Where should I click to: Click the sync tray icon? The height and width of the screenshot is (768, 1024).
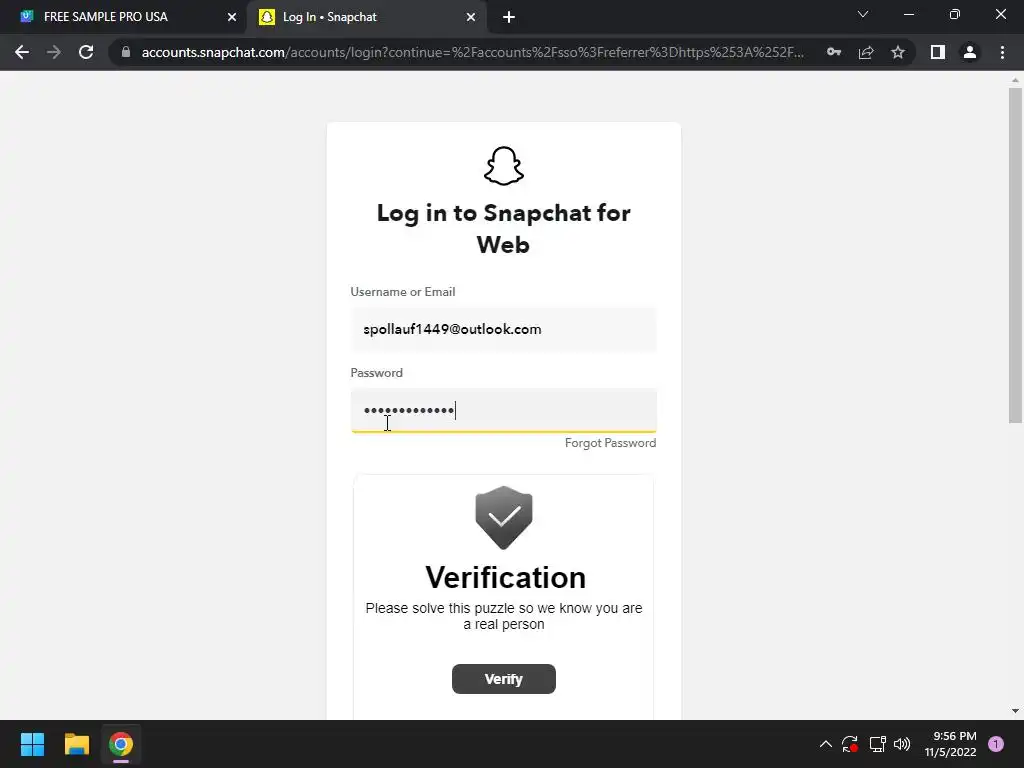click(x=850, y=744)
